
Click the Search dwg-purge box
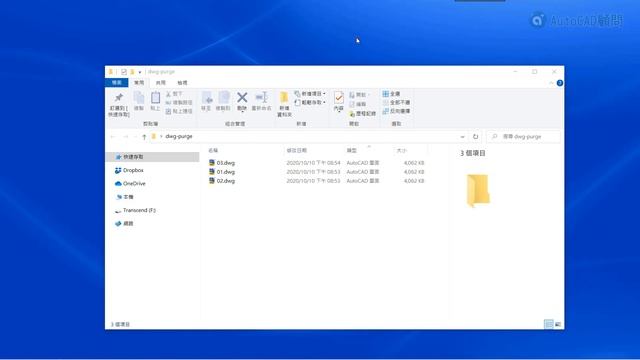(x=524, y=137)
